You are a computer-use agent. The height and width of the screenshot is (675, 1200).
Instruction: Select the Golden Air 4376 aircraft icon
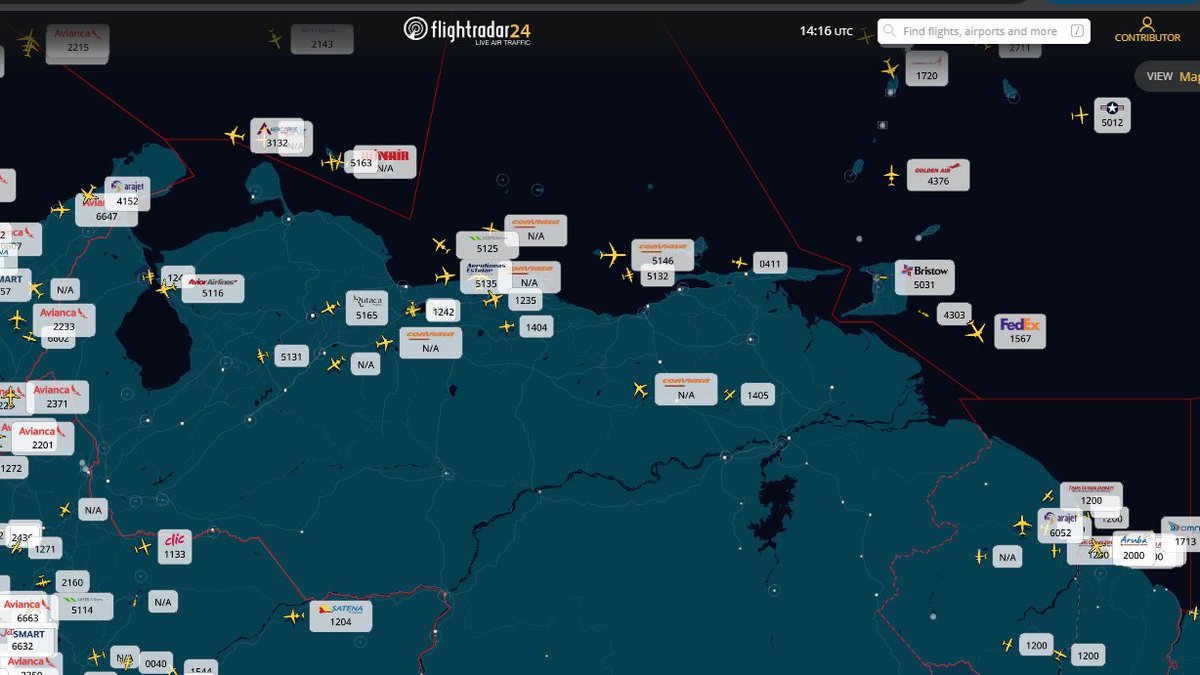point(891,176)
